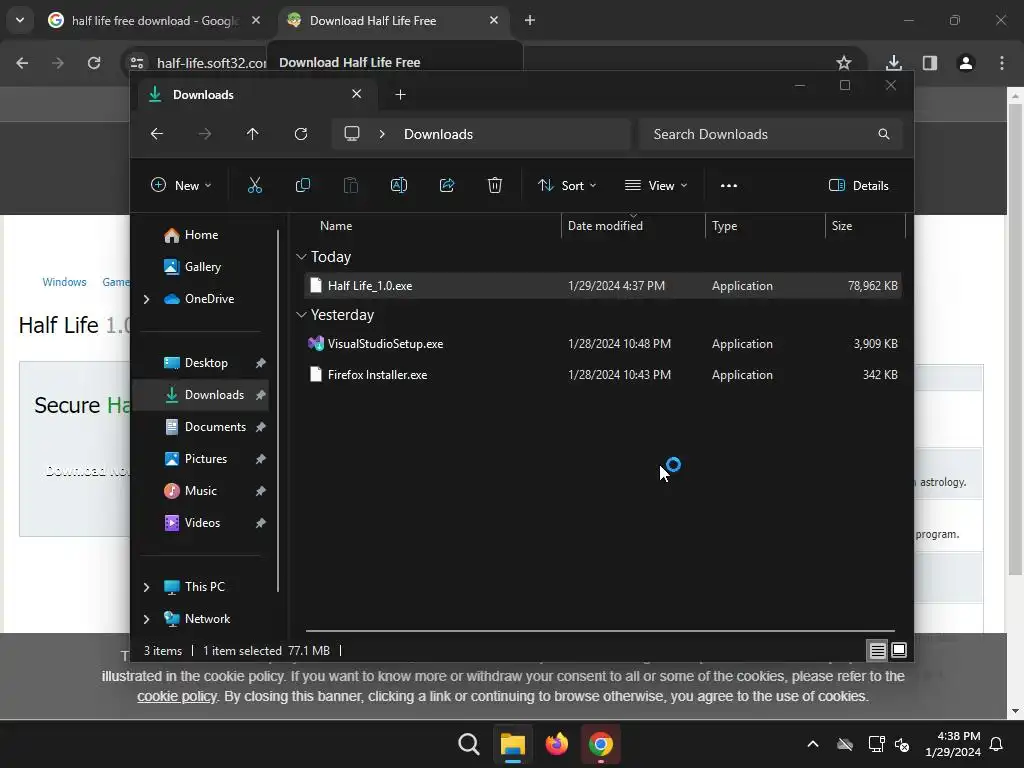Expand the OneDrive tree node
Image resolution: width=1024 pixels, height=768 pixels.
coord(146,299)
